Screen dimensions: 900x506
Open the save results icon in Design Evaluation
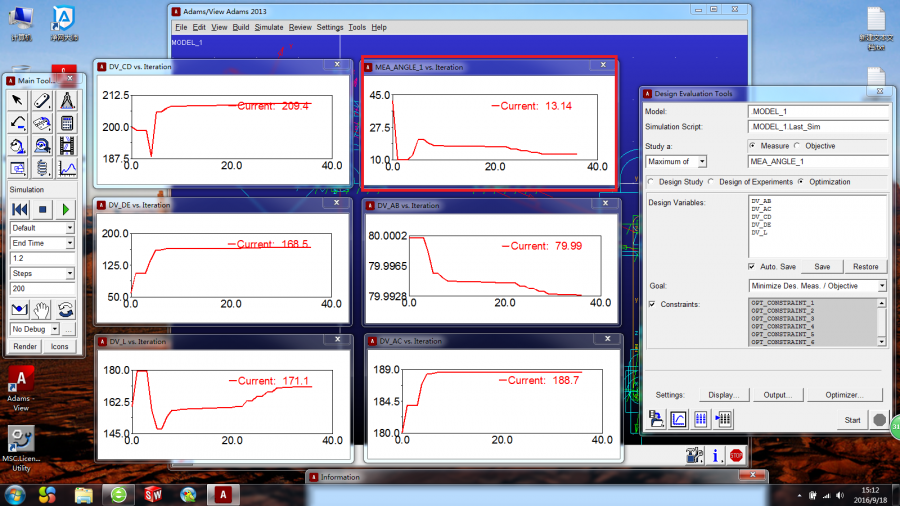coord(656,419)
